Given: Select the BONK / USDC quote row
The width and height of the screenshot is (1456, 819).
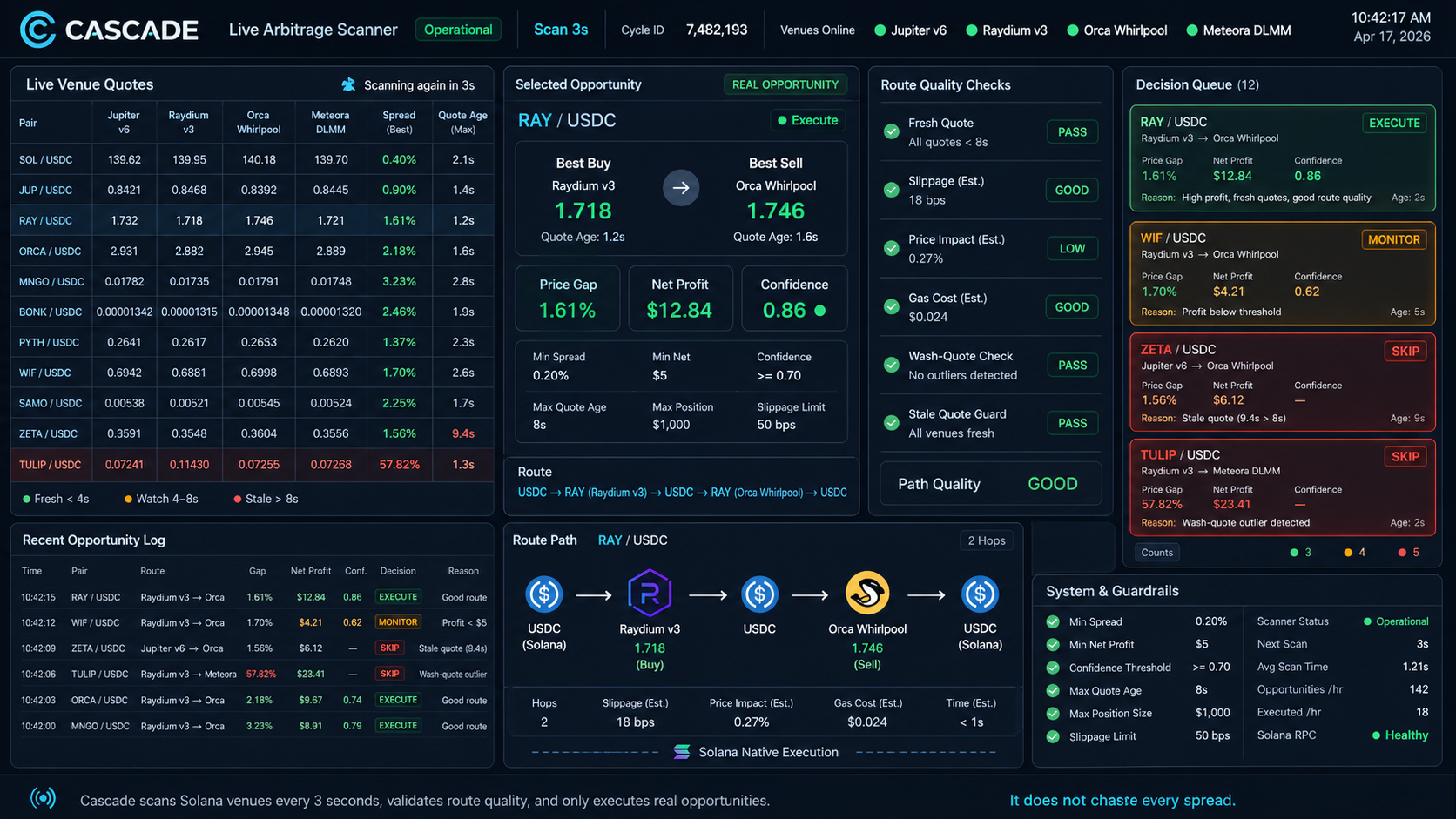Looking at the screenshot, I should point(252,312).
